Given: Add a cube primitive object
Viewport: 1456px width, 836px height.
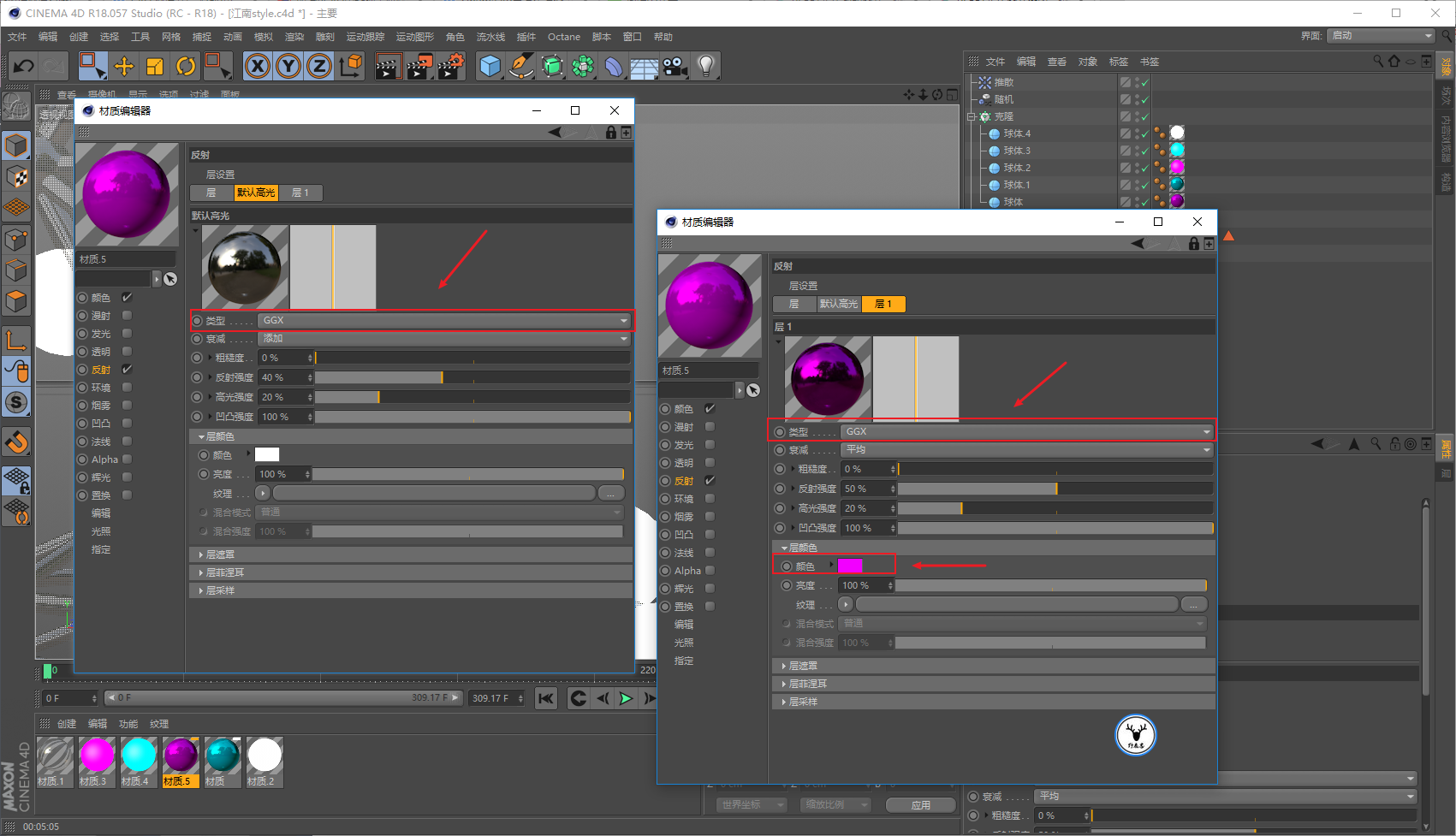Looking at the screenshot, I should [490, 66].
